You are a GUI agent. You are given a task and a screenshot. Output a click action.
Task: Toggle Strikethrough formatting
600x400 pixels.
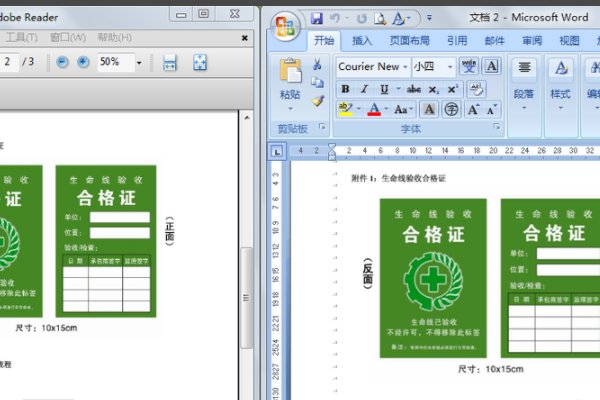(x=413, y=89)
